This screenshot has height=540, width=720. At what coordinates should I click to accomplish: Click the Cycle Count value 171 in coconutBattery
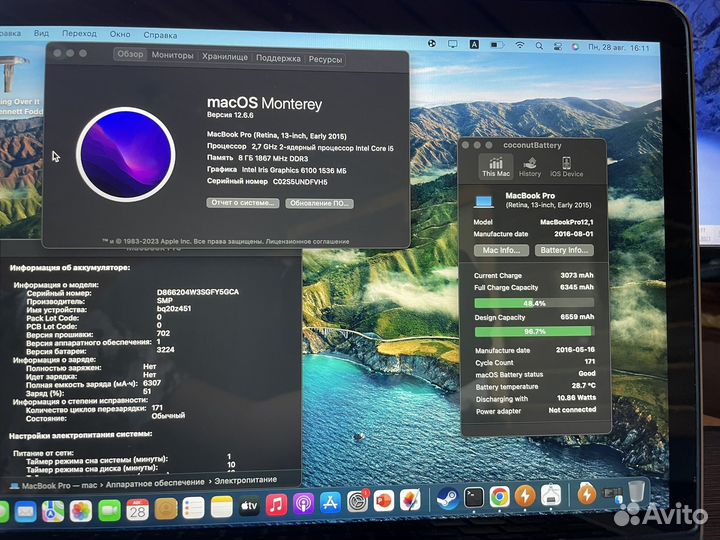[x=590, y=361]
